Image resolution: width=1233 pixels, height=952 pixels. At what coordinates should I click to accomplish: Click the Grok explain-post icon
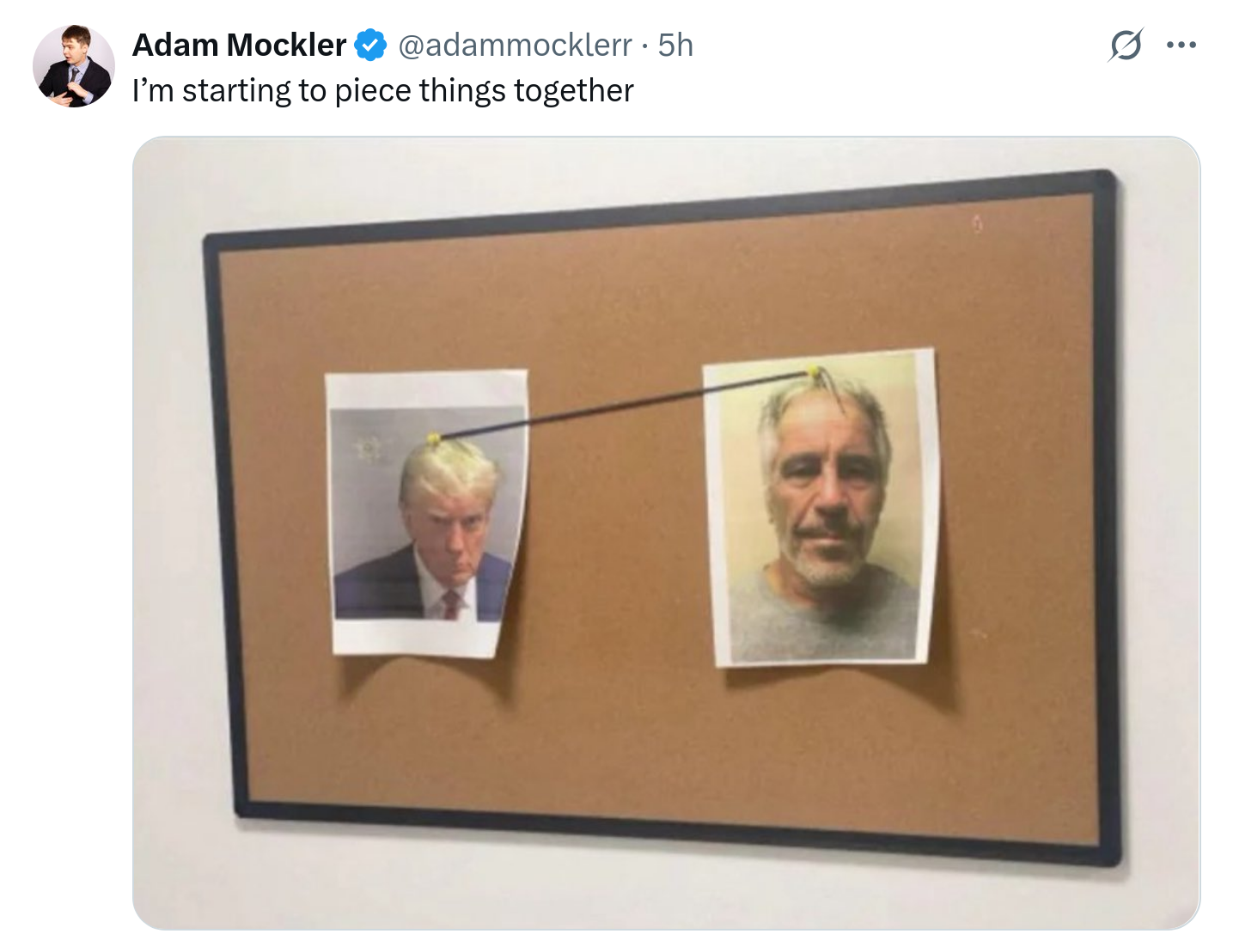[x=1126, y=45]
